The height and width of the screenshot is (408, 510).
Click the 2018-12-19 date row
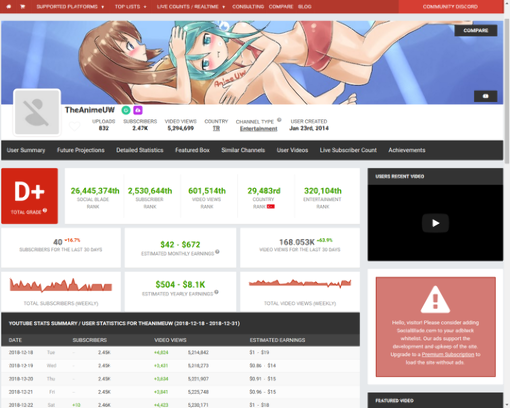coord(180,366)
